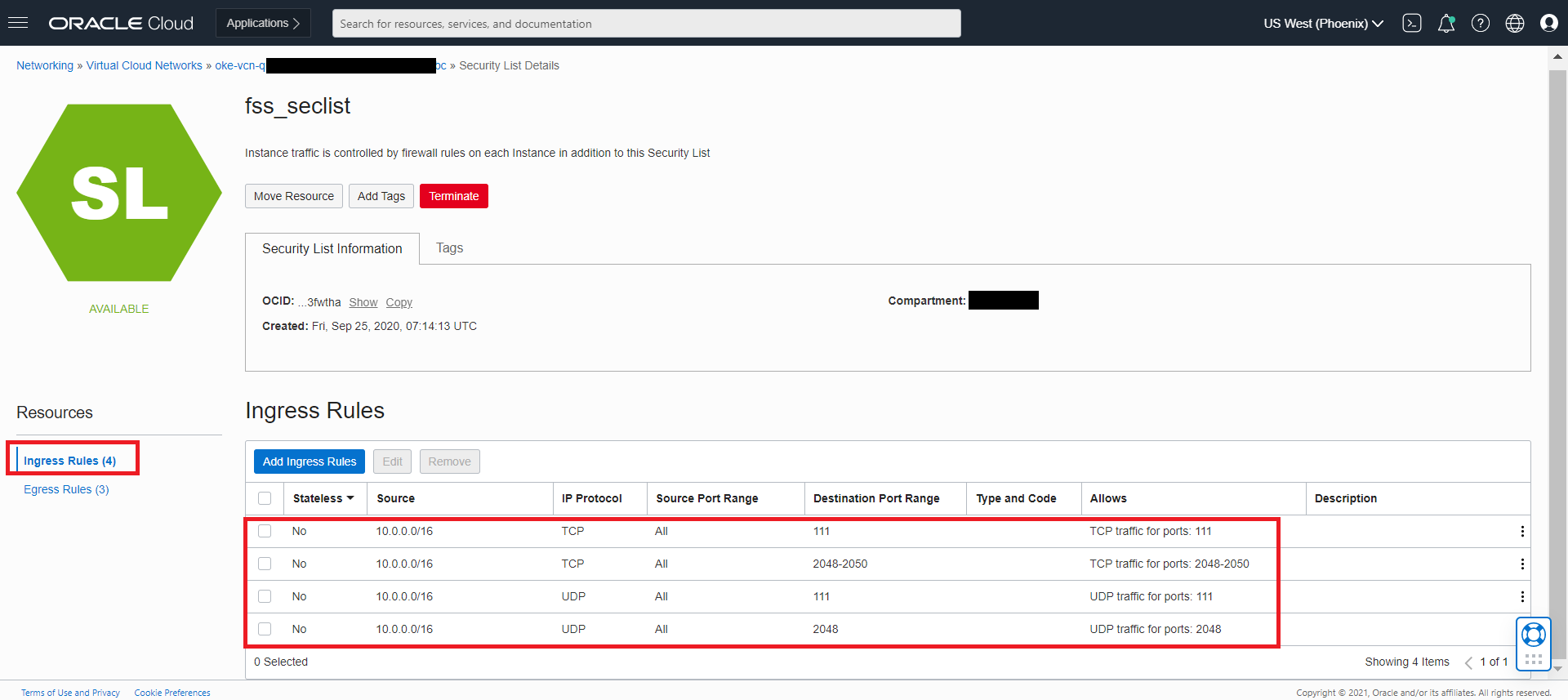Show the full OCID

tap(363, 302)
